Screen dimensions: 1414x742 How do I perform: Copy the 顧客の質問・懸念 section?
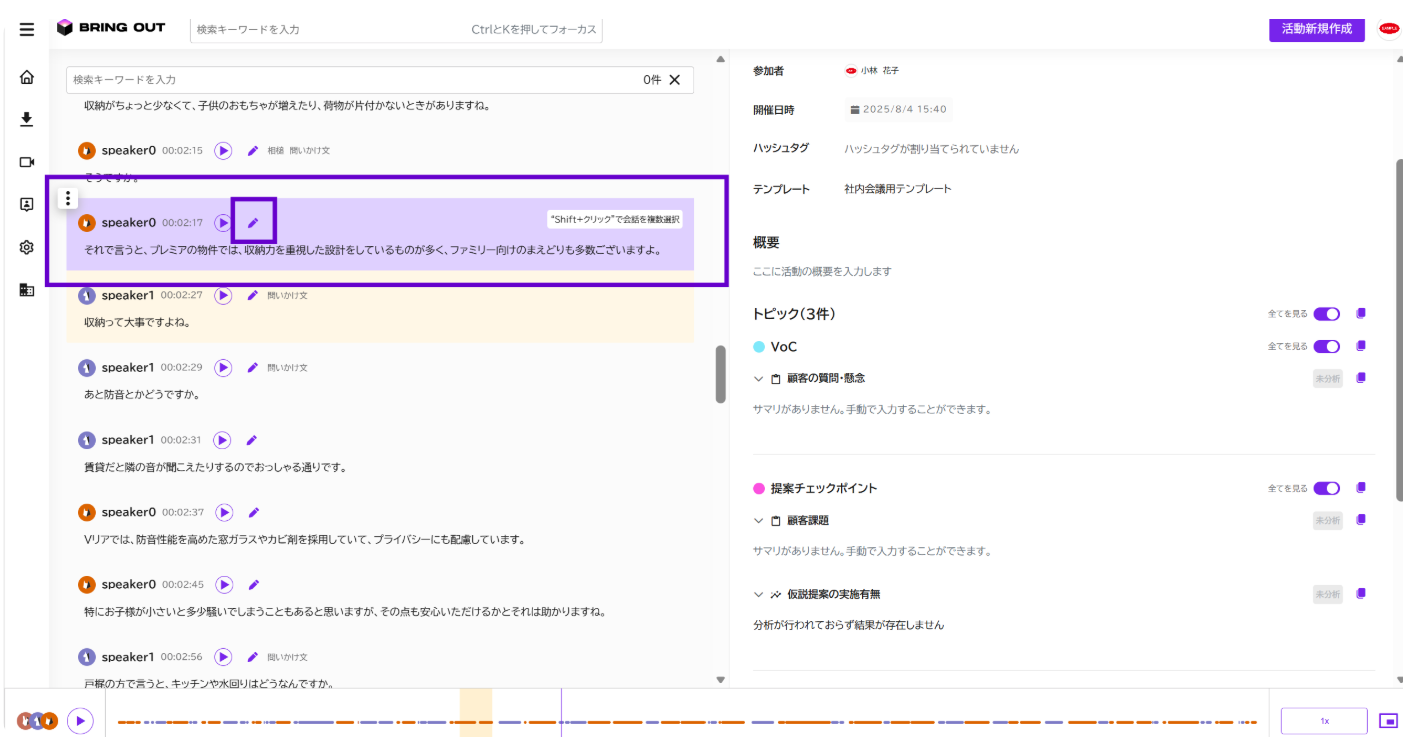click(1361, 378)
